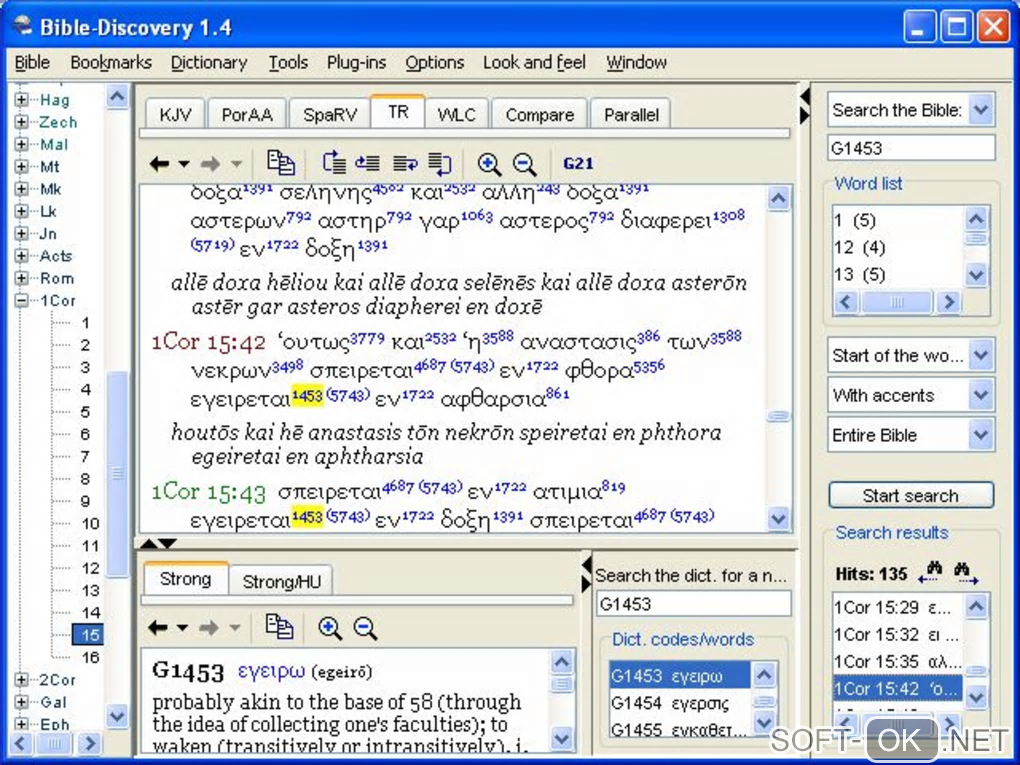Open the Start of the word dropdown
The height and width of the screenshot is (765, 1020).
[x=981, y=355]
